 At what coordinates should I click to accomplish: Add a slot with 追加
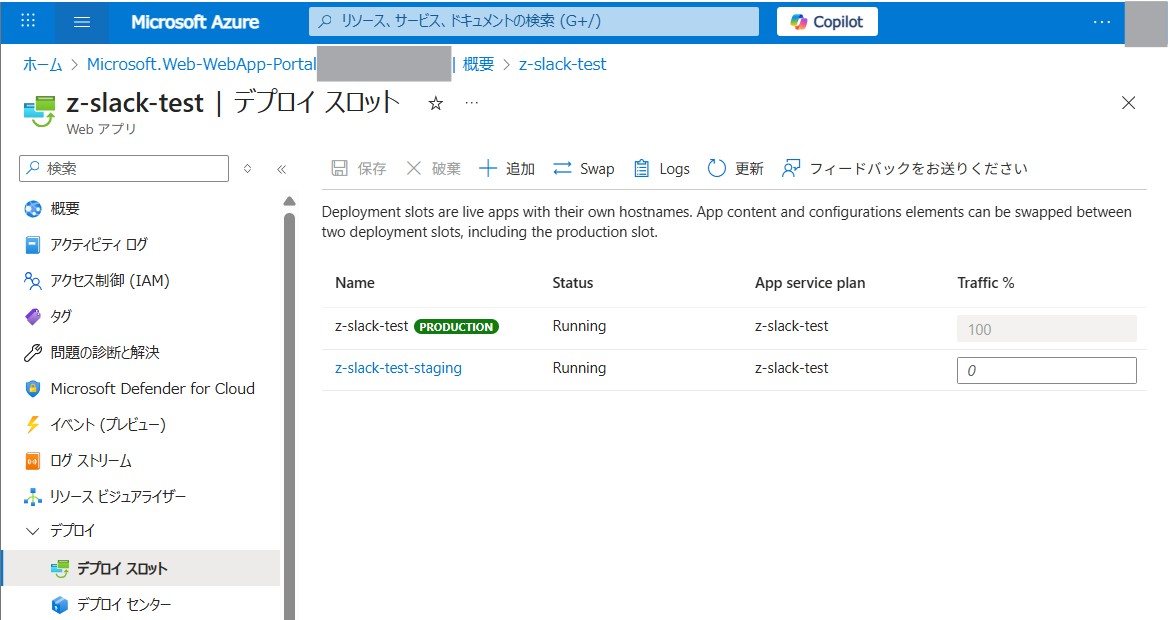pyautogui.click(x=507, y=168)
